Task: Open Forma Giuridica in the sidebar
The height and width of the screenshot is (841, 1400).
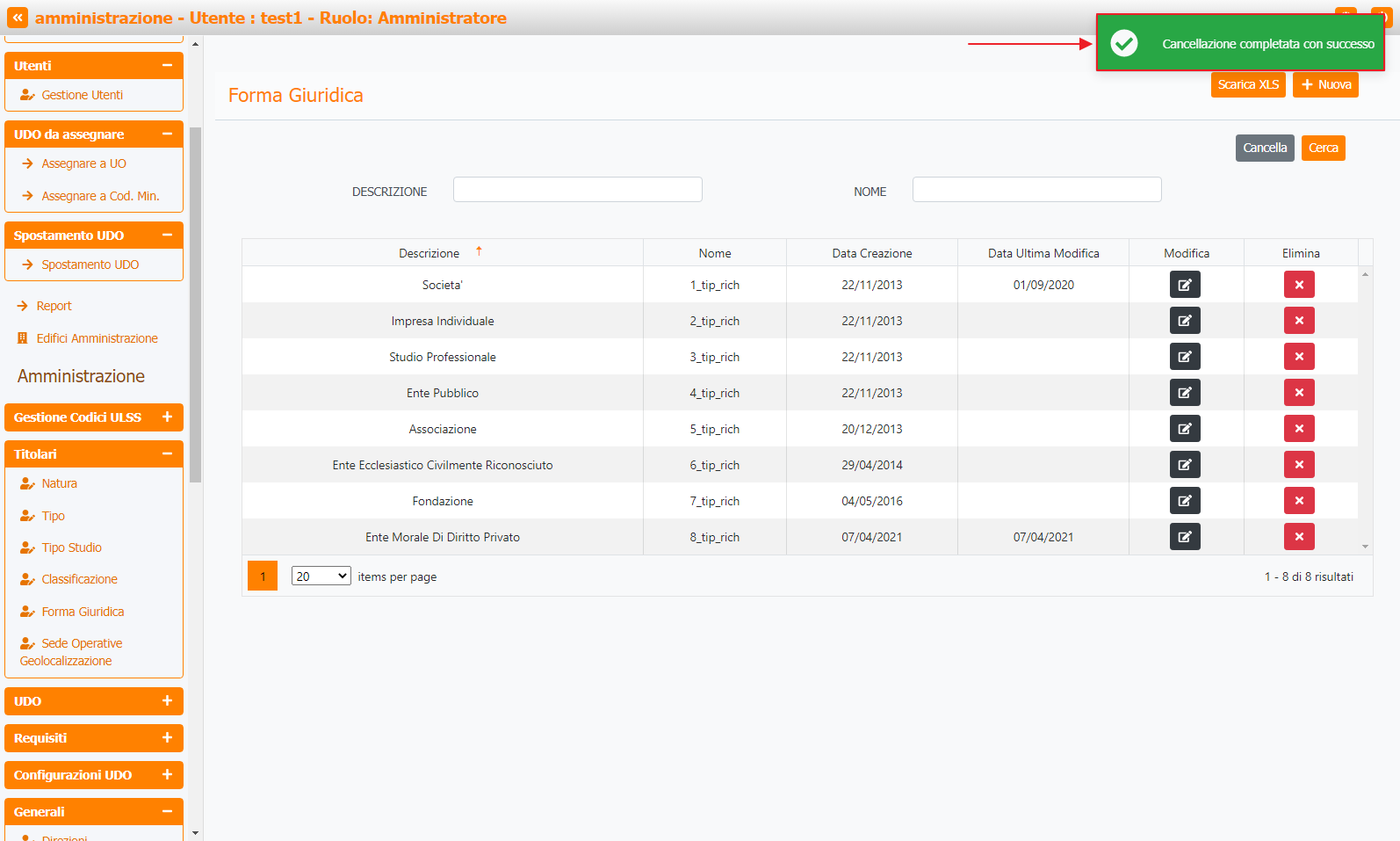Action: coord(83,612)
